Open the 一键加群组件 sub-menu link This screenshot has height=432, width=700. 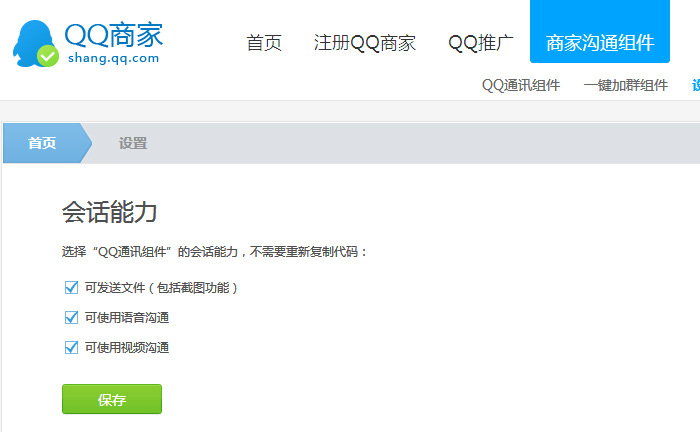(626, 85)
